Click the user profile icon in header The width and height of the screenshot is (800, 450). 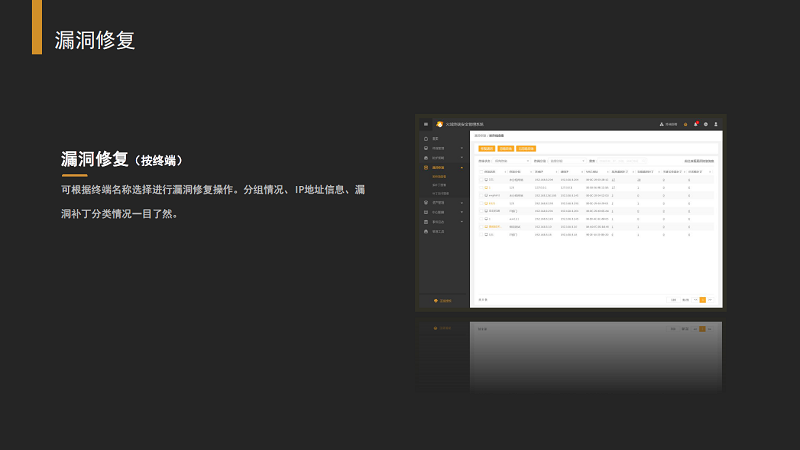[716, 124]
